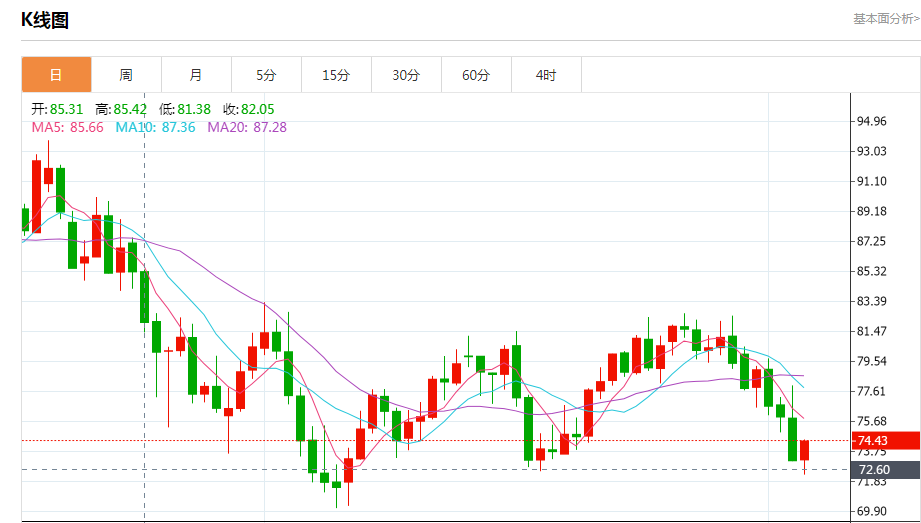Show the 5分 minute chart

pos(266,75)
